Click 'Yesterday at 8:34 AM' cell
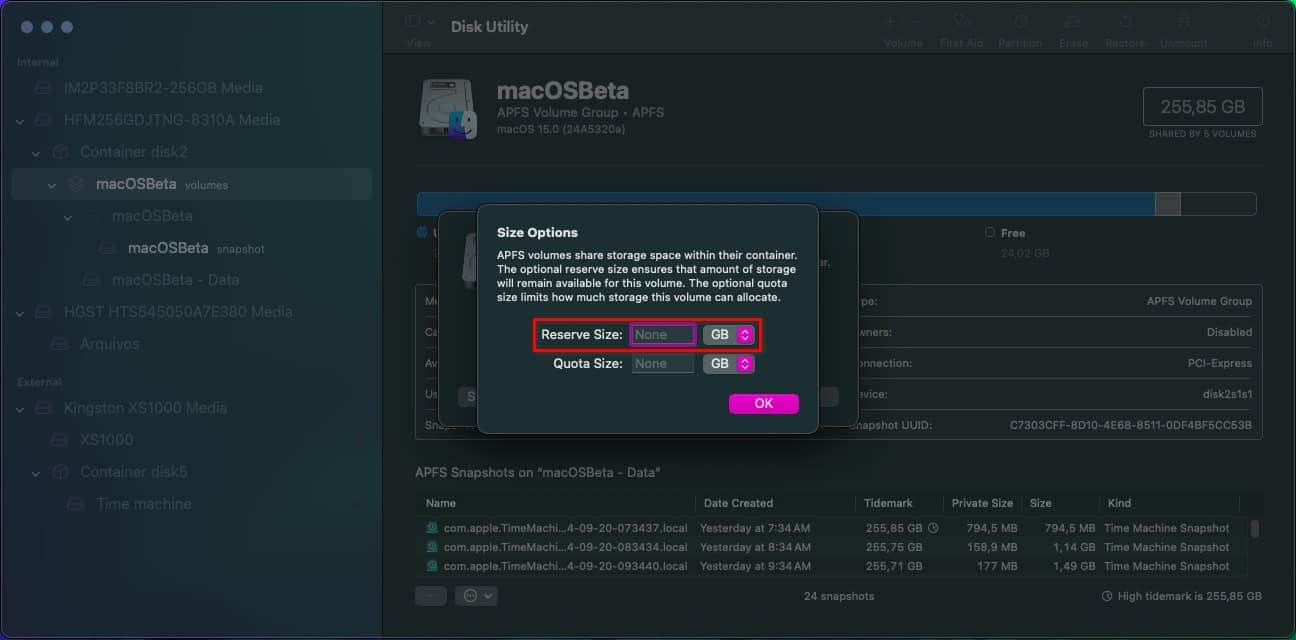This screenshot has width=1296, height=640. (755, 547)
